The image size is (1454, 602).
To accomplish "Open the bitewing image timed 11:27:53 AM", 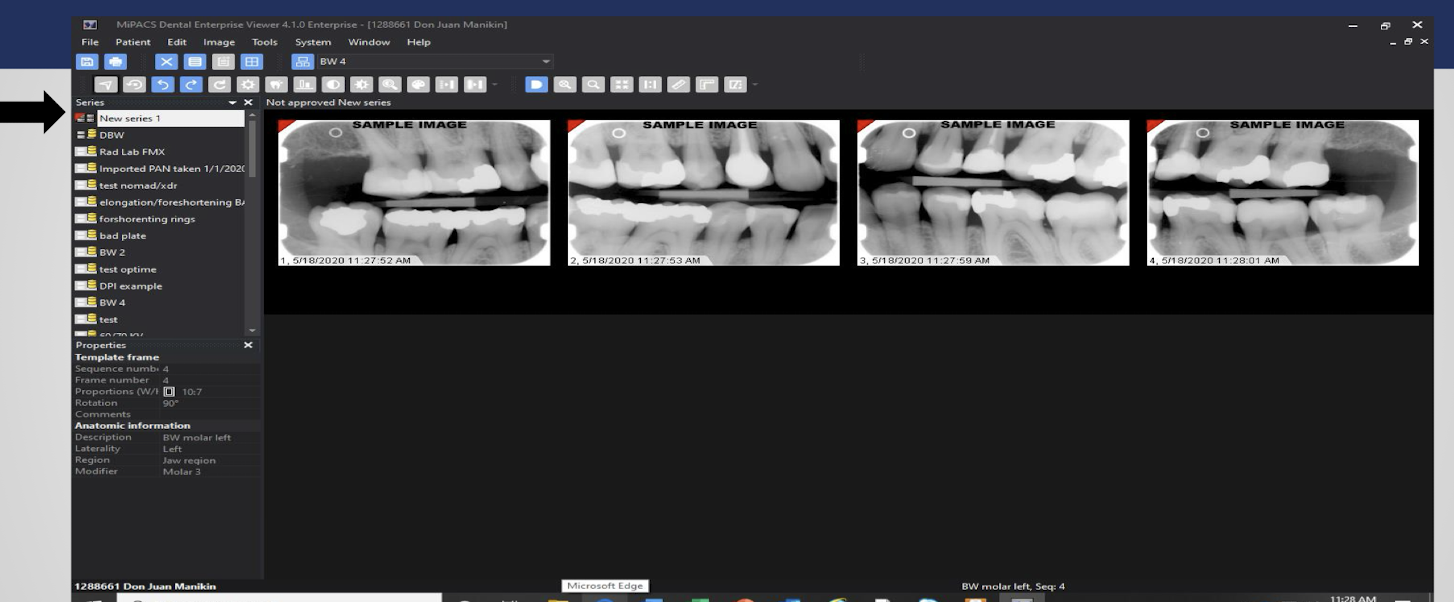I will tap(704, 193).
